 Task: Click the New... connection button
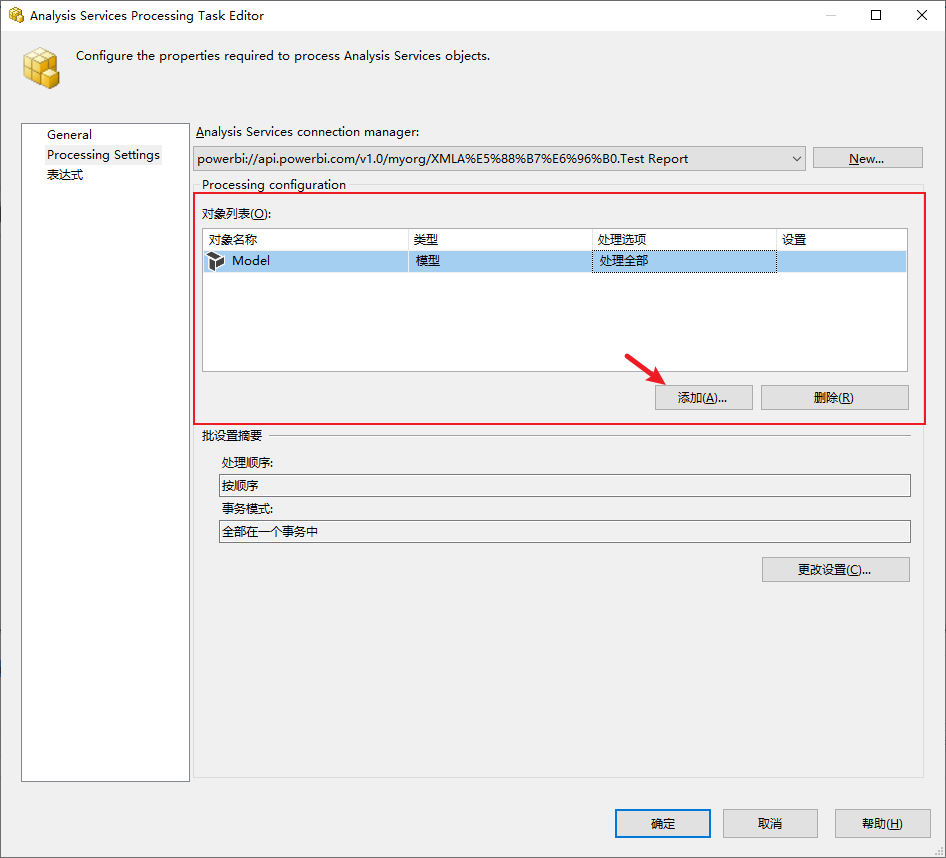pos(866,159)
